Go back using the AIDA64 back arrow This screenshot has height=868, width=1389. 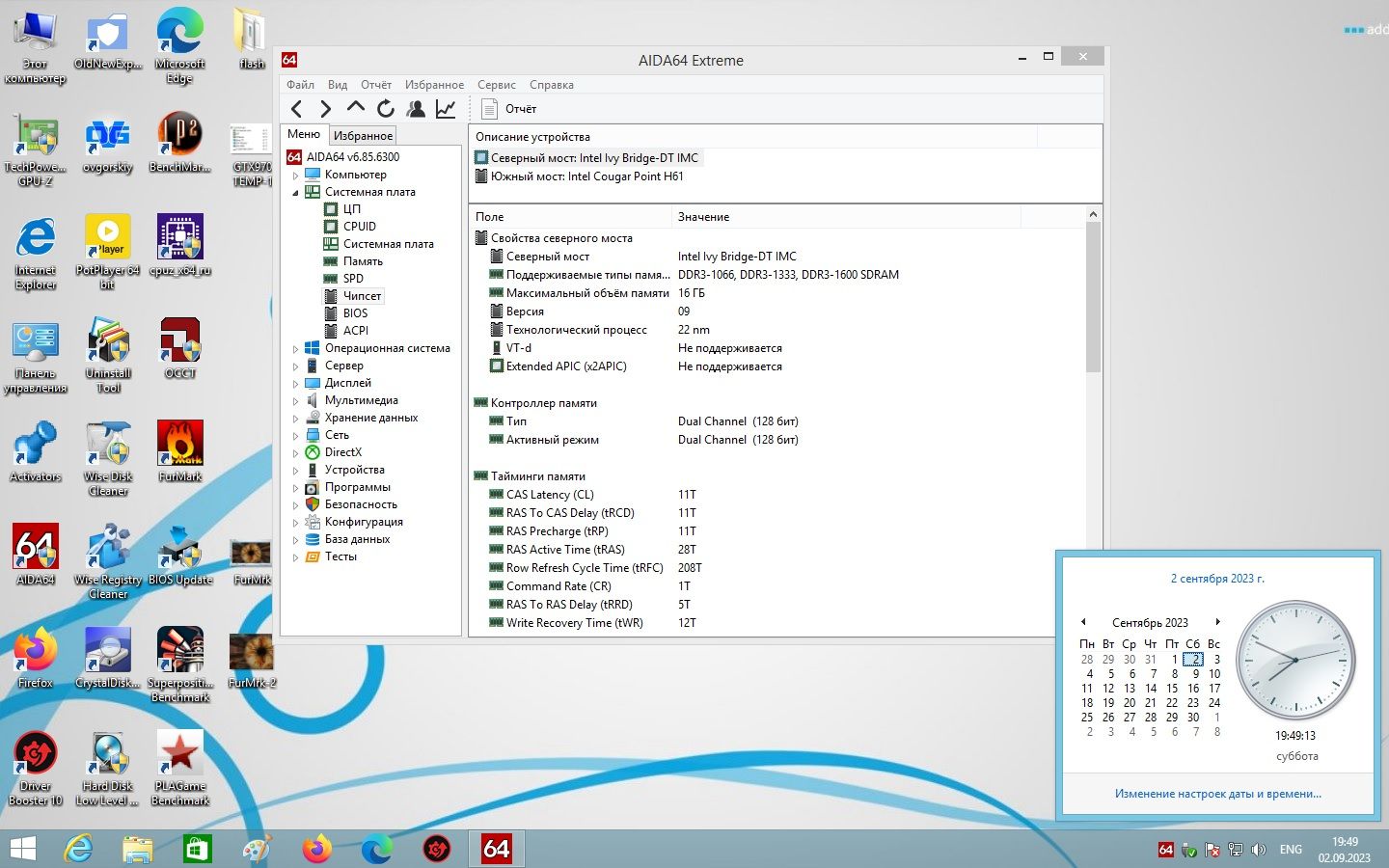[297, 109]
